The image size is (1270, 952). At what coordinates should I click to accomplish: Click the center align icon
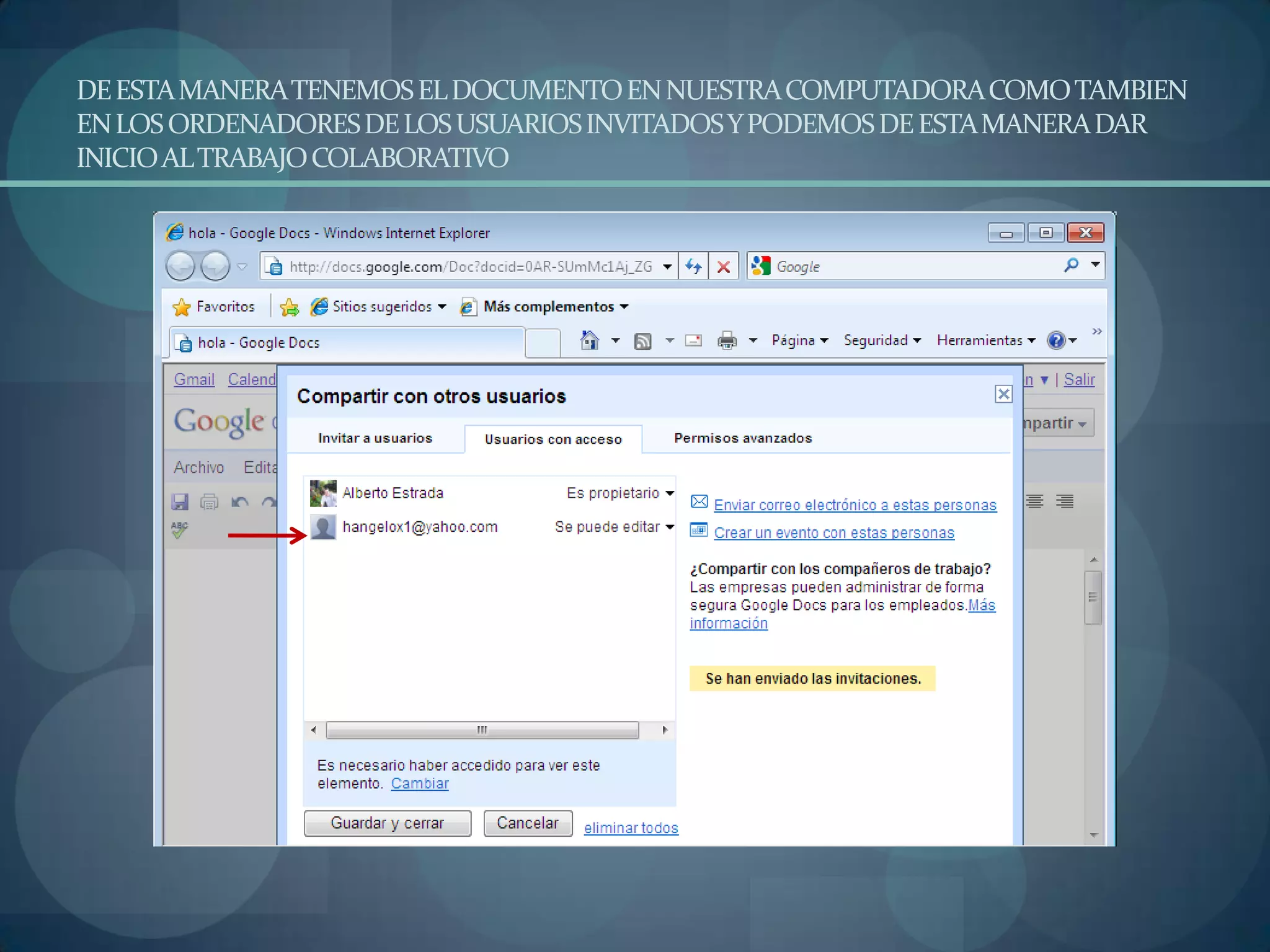pos(1034,501)
